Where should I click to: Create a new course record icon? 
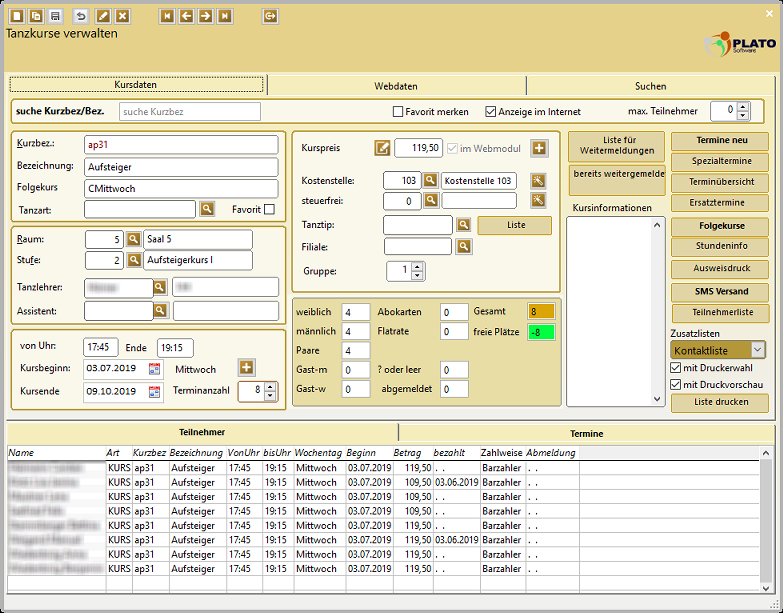coord(16,16)
